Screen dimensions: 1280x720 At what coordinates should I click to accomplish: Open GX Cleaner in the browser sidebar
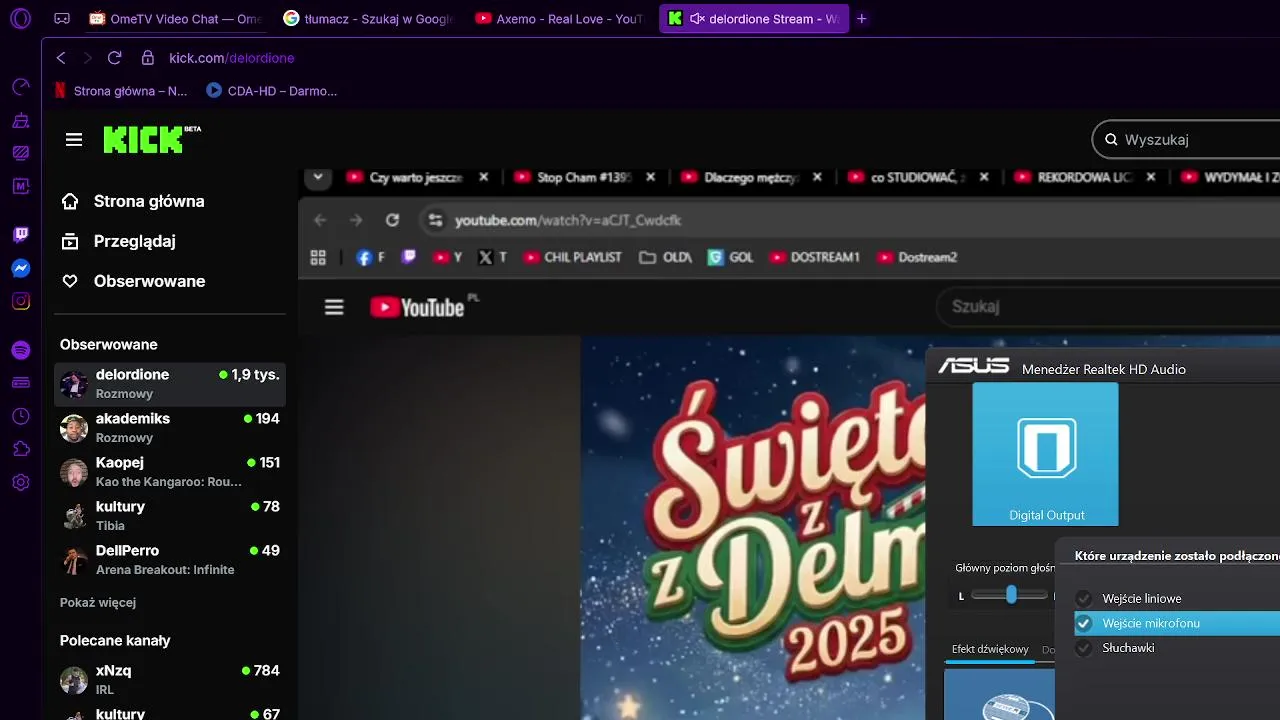[20, 121]
